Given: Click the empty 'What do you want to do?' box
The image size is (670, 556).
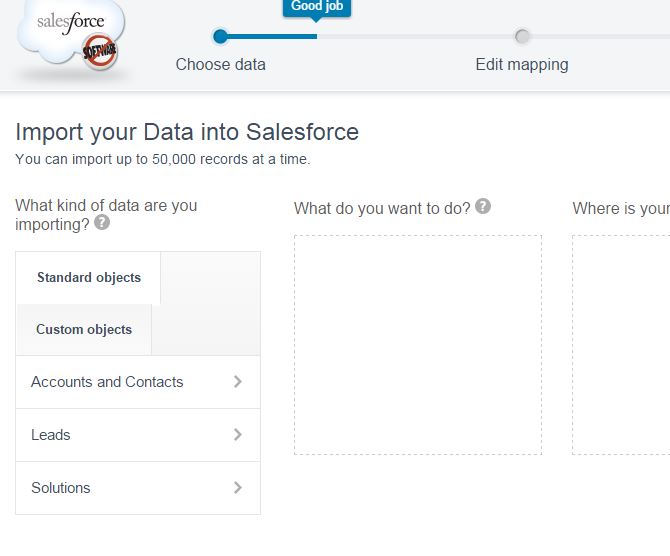Looking at the screenshot, I should [418, 345].
